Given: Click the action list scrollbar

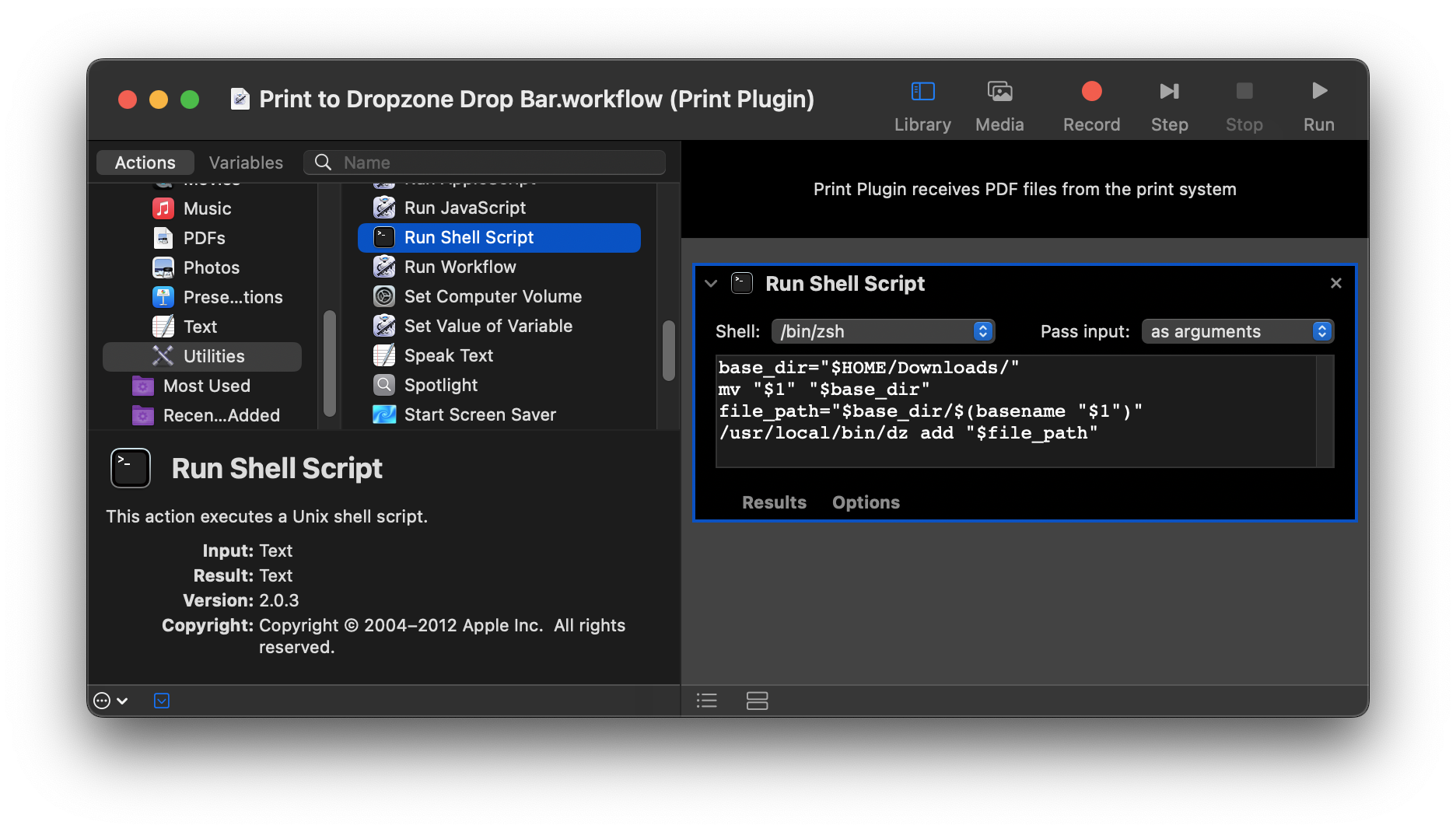Looking at the screenshot, I should (x=668, y=351).
